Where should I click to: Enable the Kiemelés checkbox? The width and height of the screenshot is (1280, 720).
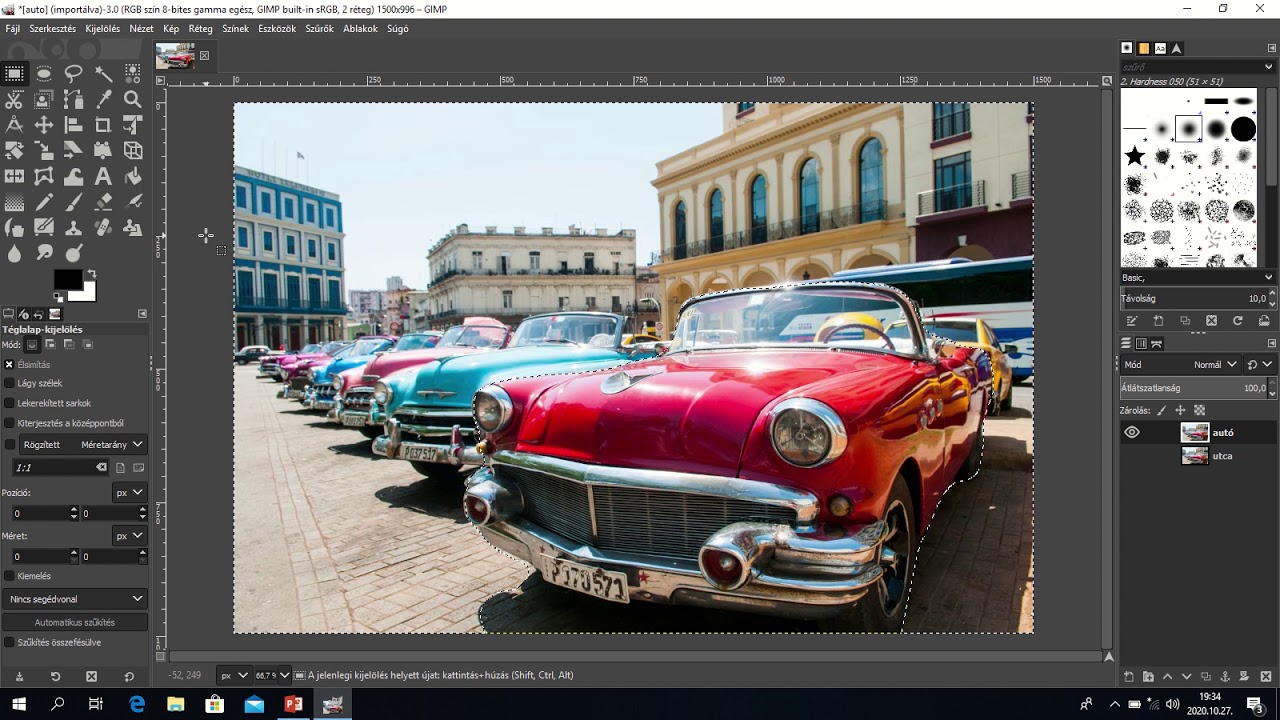10,576
